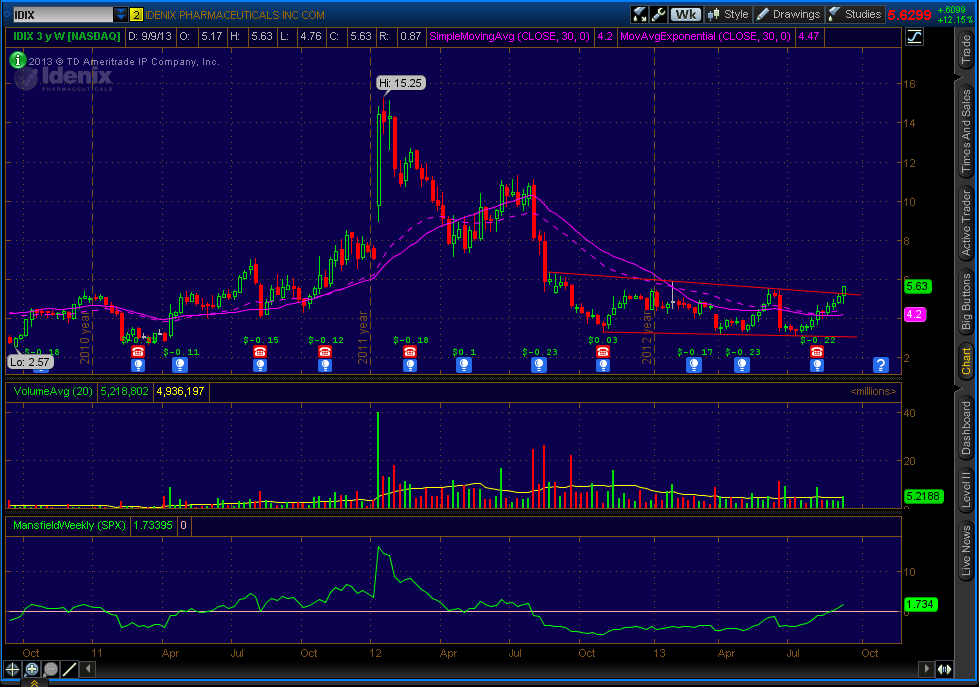Switch to the Trade side tab

(966, 49)
